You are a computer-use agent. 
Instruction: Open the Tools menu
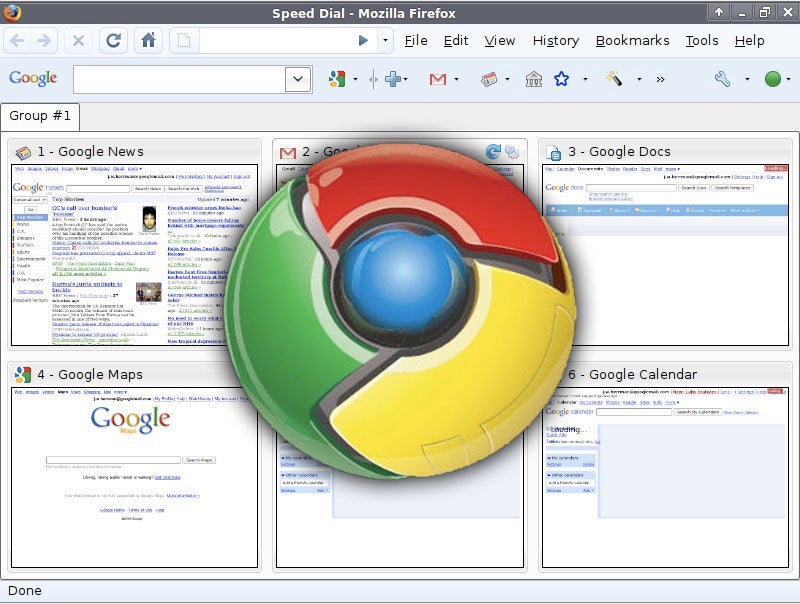point(702,40)
